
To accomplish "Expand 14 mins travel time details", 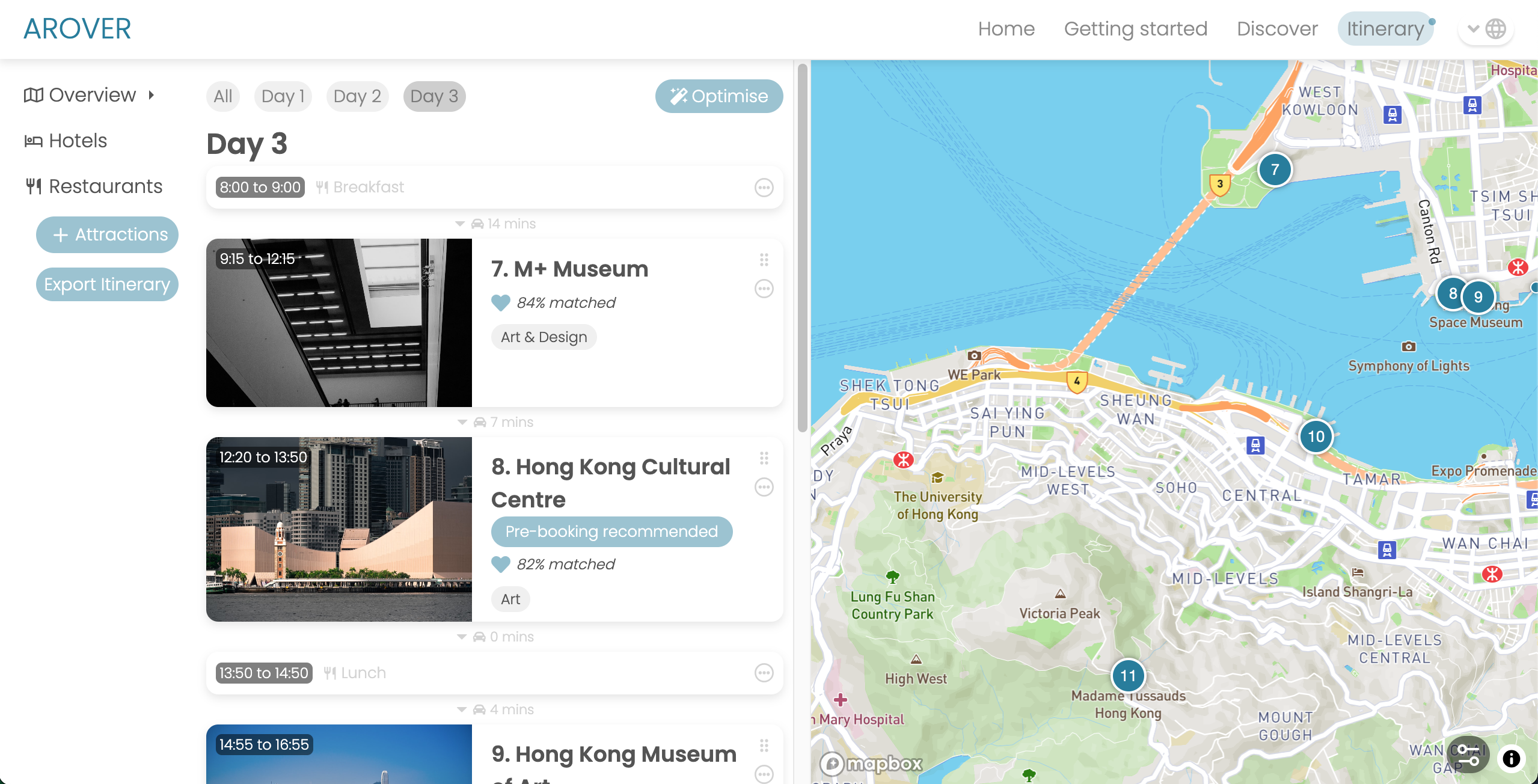I will [x=460, y=224].
